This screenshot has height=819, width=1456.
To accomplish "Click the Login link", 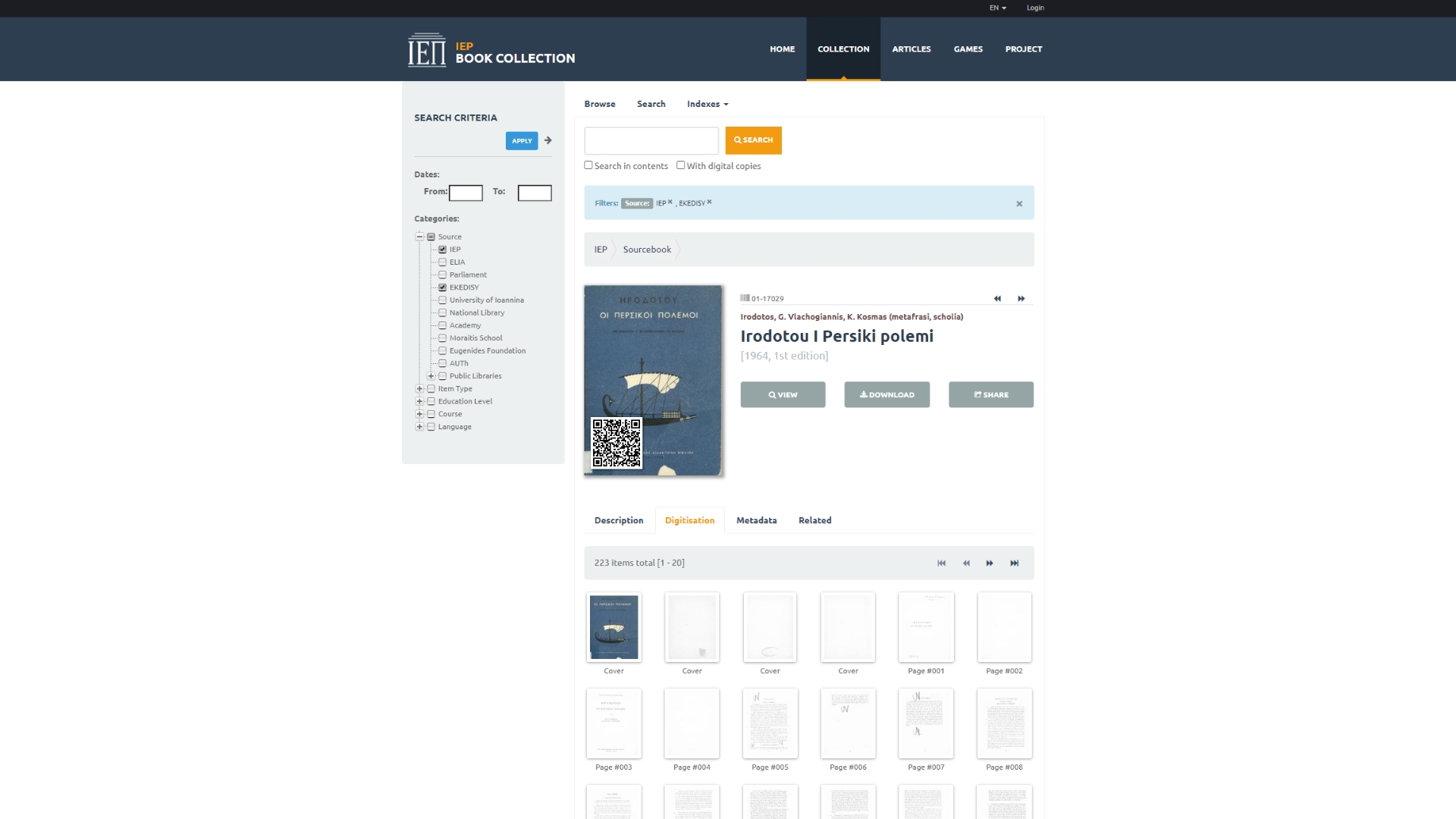I will (x=1035, y=8).
